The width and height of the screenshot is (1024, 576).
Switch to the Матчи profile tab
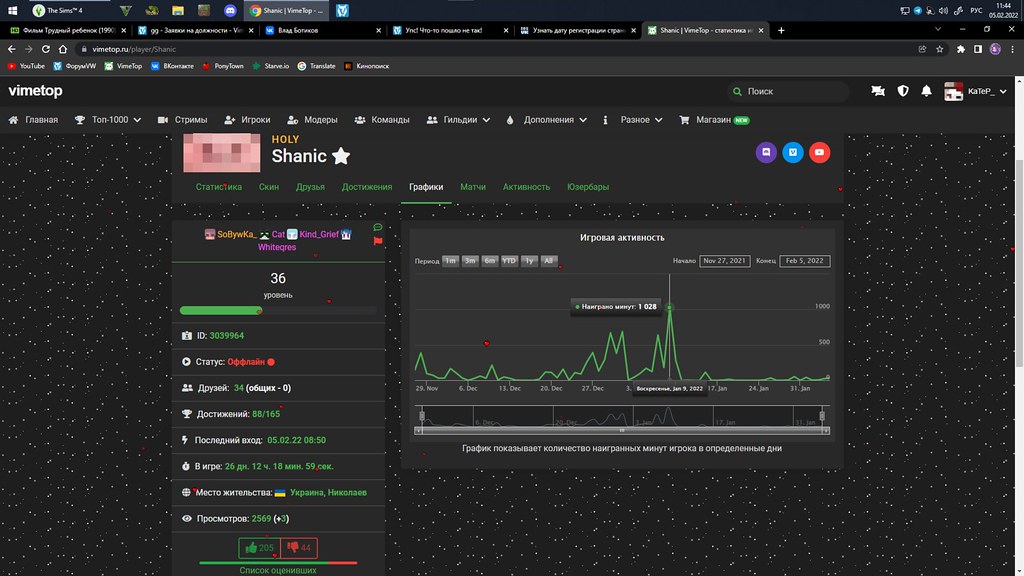coord(473,187)
